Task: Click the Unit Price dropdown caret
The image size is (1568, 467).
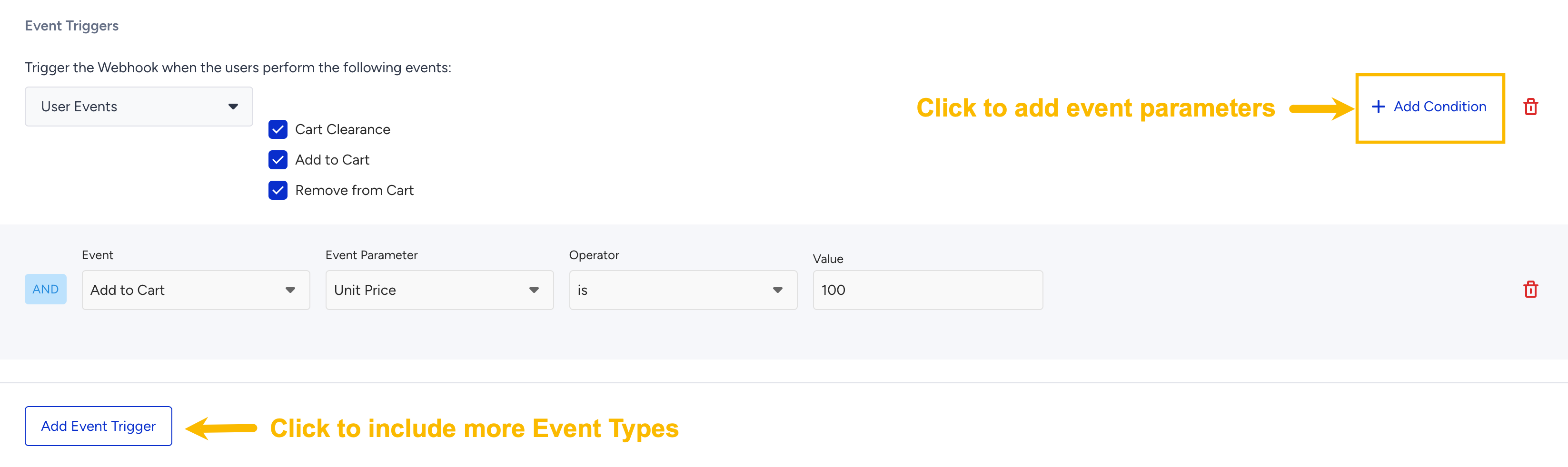Action: pyautogui.click(x=534, y=290)
